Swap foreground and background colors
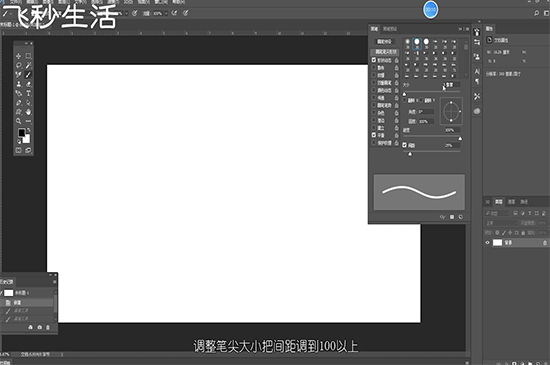Image resolution: width=550 pixels, height=365 pixels. [x=28, y=130]
